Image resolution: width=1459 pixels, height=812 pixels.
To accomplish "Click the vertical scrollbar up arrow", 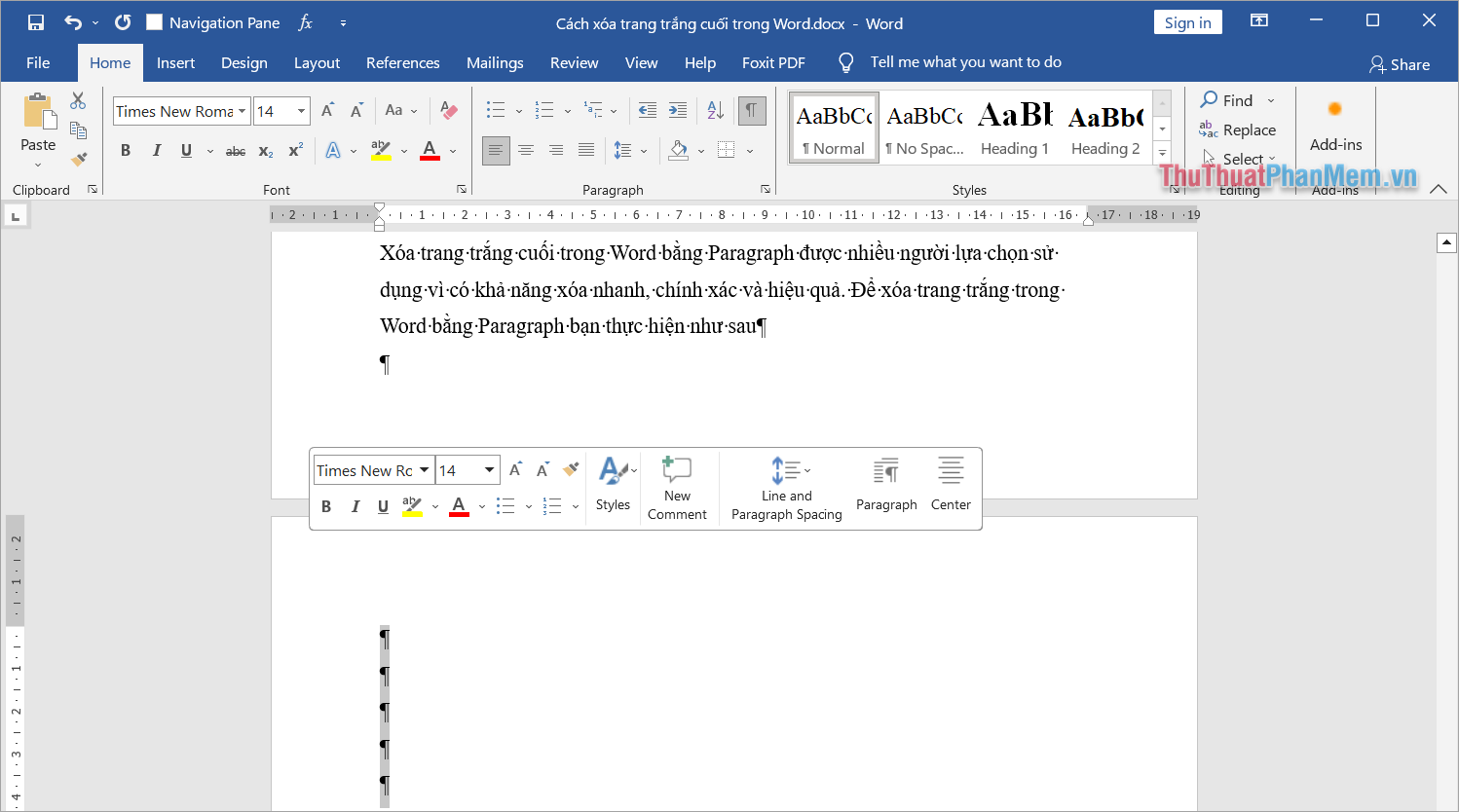I will tap(1446, 241).
